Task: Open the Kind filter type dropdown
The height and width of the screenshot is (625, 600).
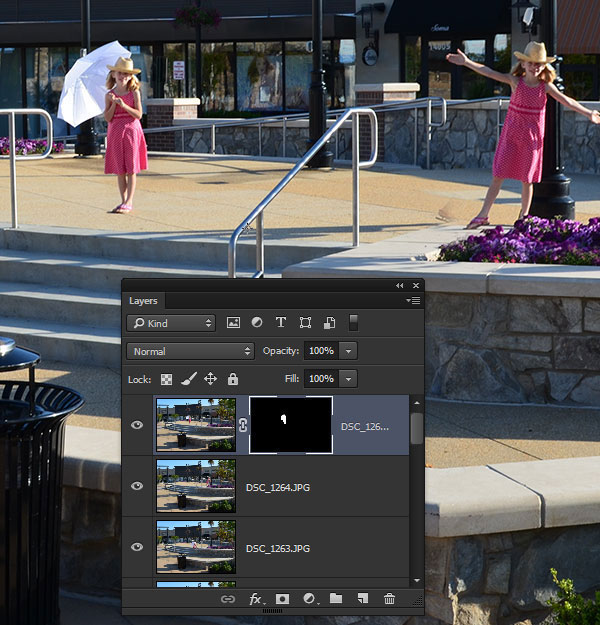Action: 171,323
